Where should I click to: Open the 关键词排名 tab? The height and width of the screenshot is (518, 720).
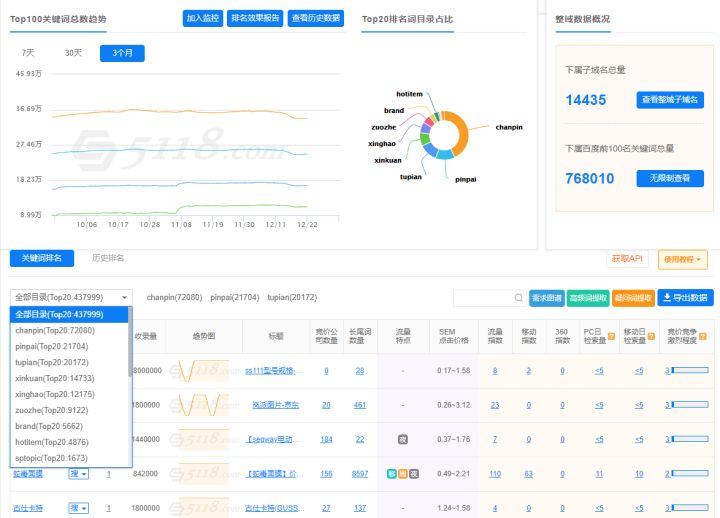coord(42,258)
